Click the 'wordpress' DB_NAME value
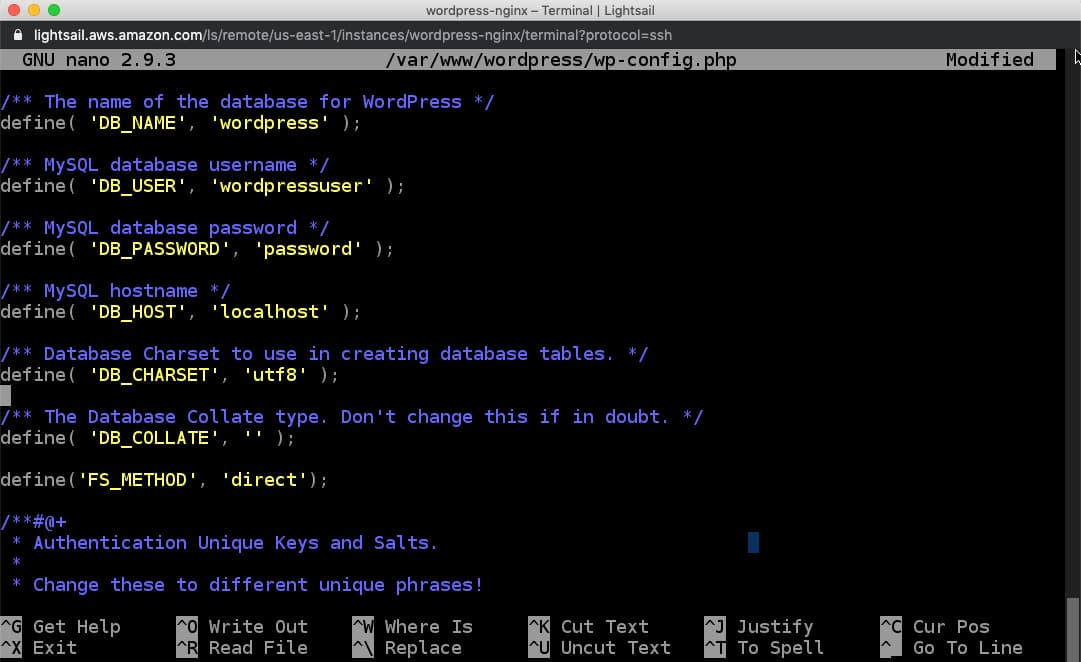 (x=270, y=123)
